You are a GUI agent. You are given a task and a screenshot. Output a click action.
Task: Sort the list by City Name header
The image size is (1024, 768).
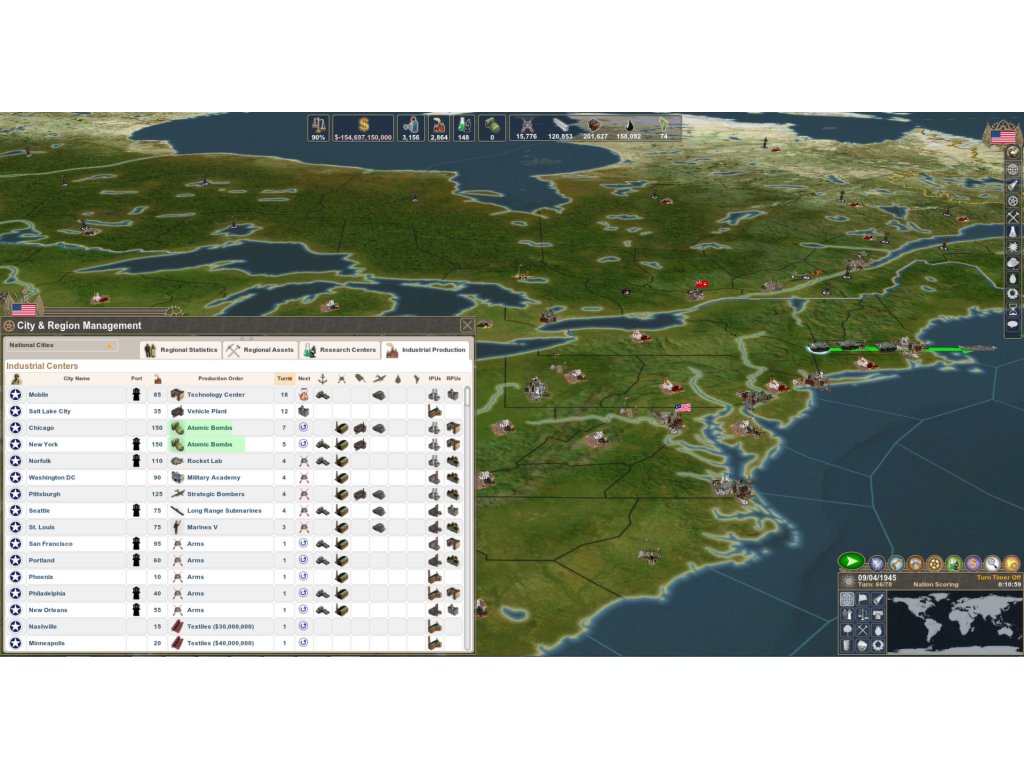tap(76, 379)
